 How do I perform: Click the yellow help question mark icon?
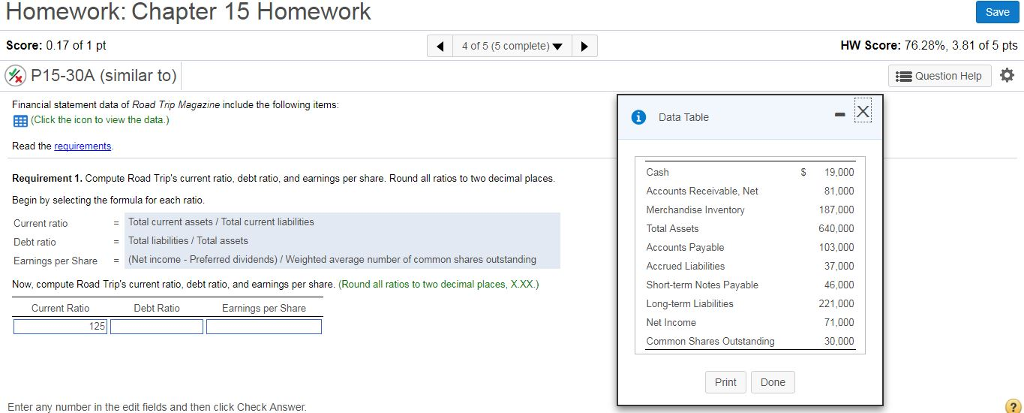(1012, 406)
